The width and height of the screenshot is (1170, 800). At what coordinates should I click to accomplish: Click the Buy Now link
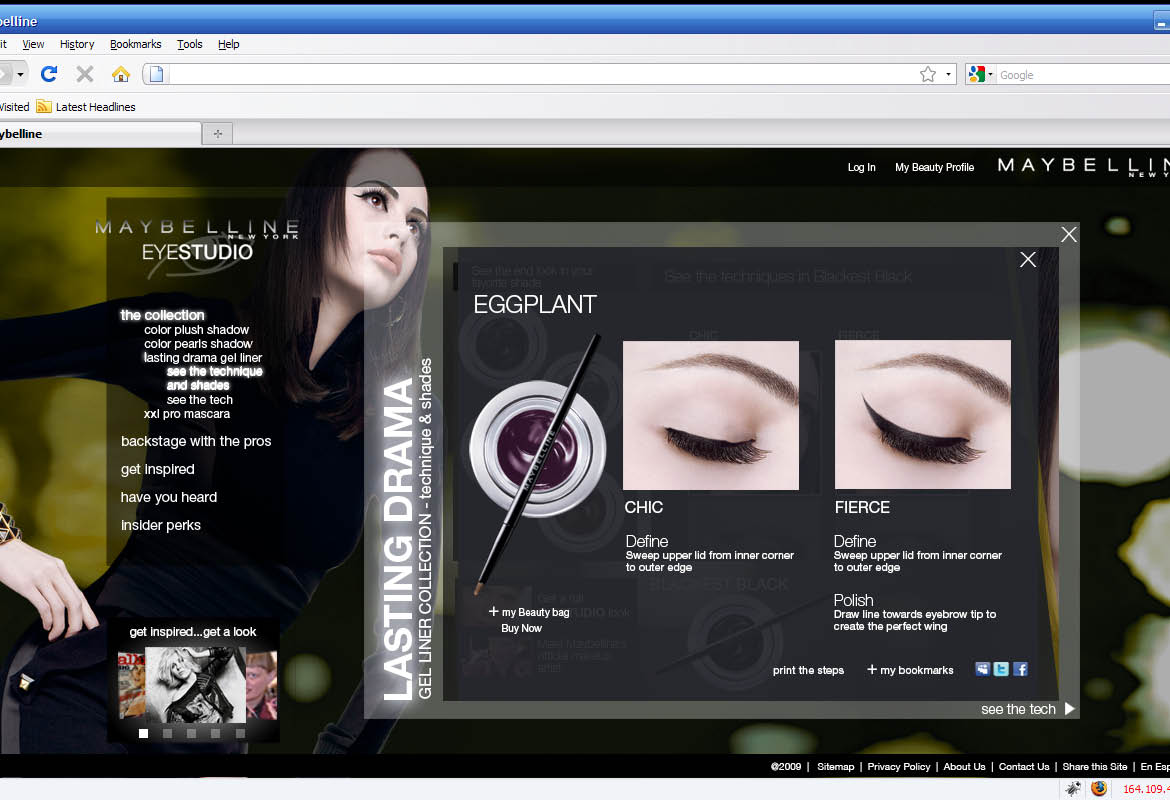(x=521, y=628)
